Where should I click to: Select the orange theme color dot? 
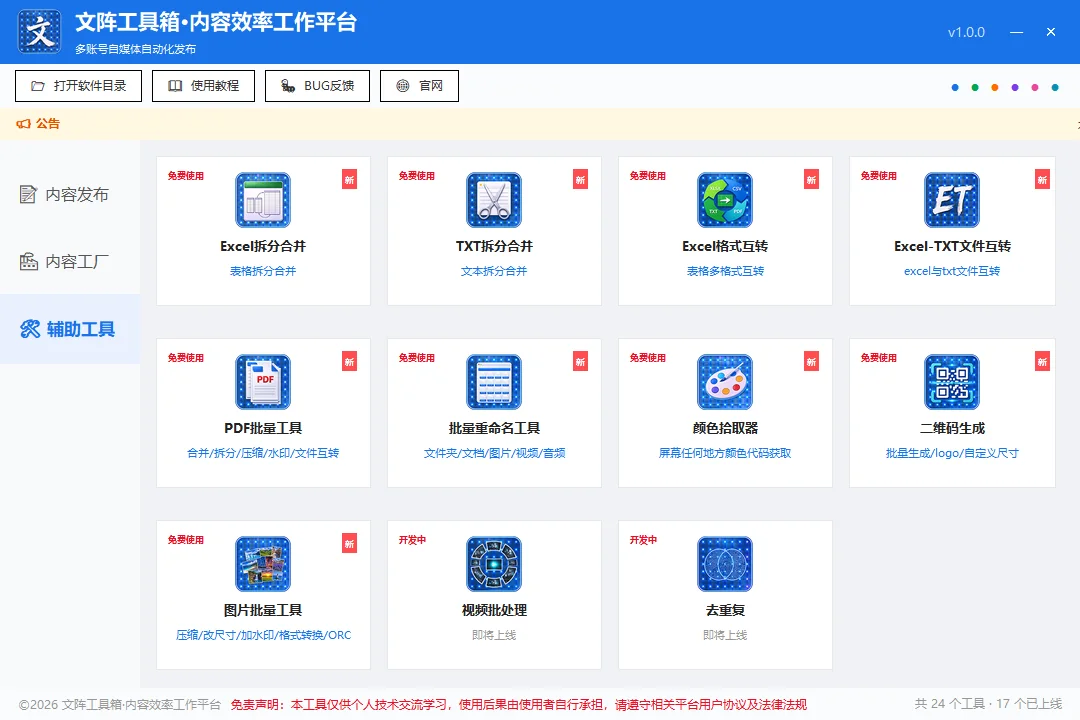(x=995, y=88)
